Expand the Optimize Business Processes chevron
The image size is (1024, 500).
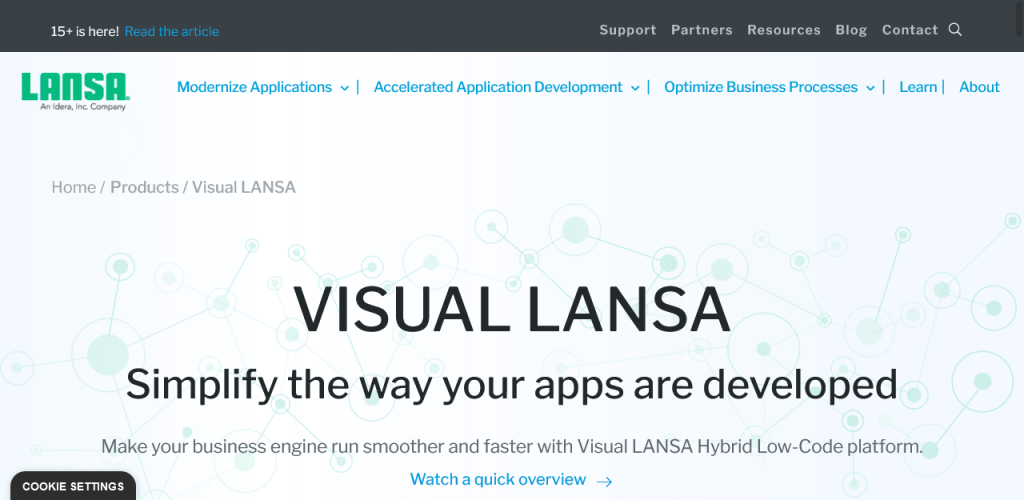tap(871, 88)
